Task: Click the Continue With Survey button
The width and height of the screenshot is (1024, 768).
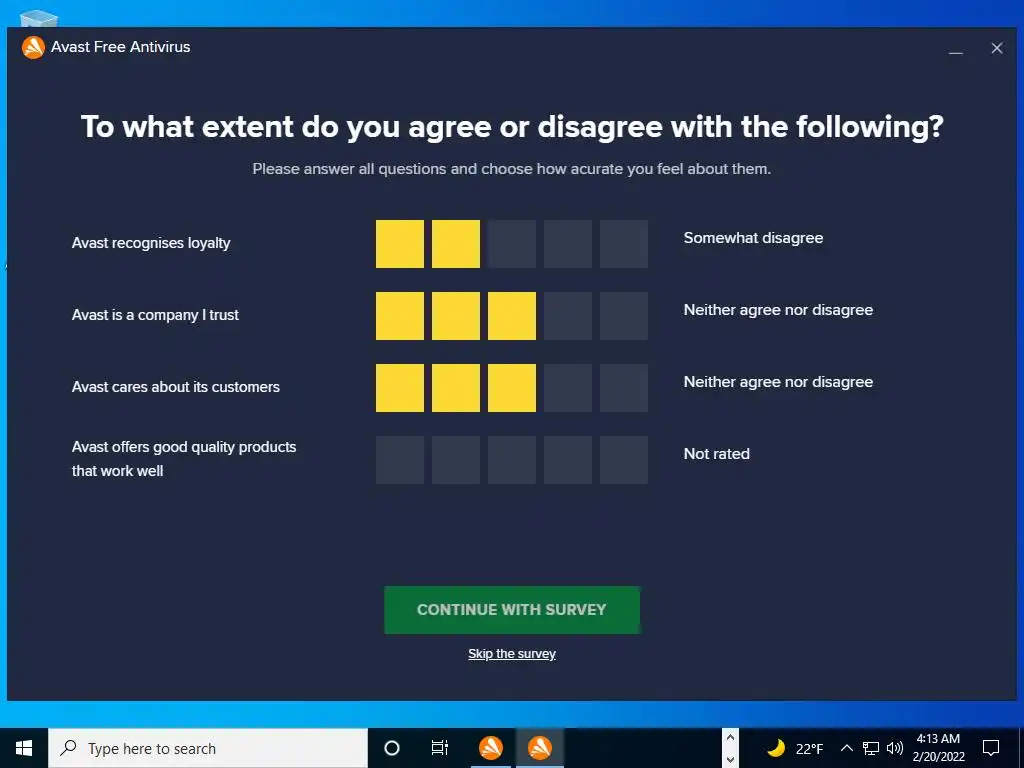Action: (x=512, y=609)
